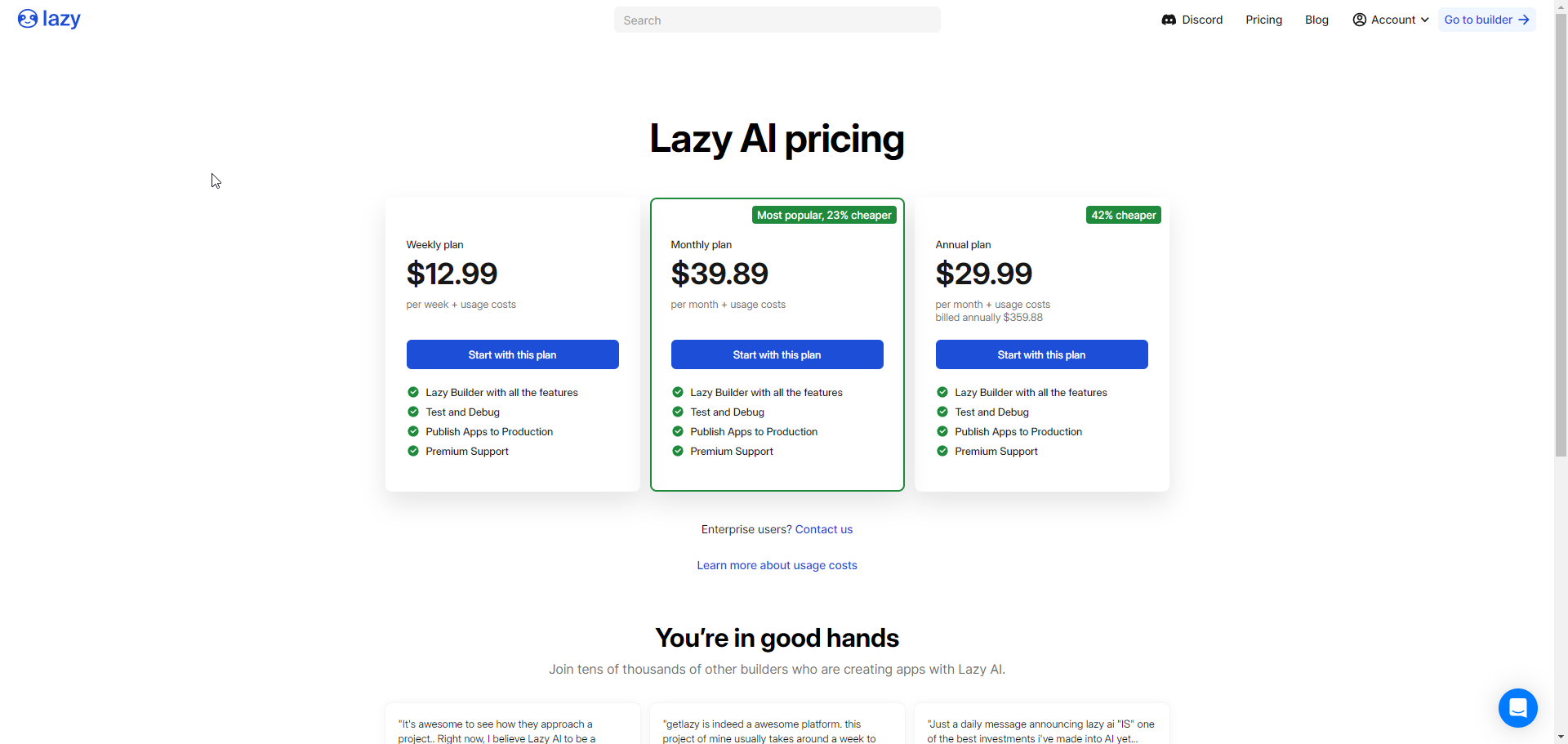
Task: Click the Lazy logo icon
Action: point(28,19)
